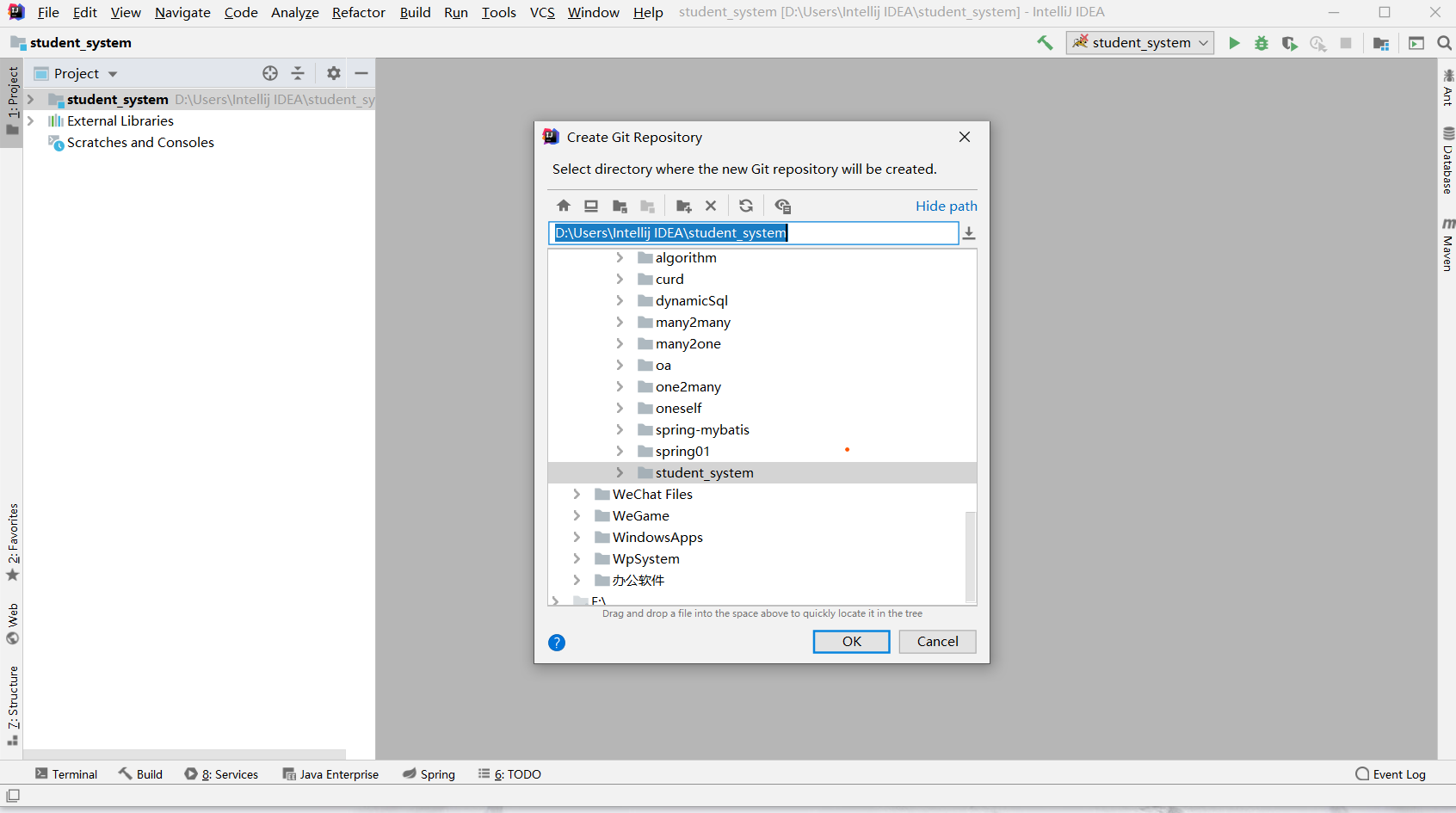The height and width of the screenshot is (813, 1456).
Task: Open TODO tool window
Action: tap(509, 774)
